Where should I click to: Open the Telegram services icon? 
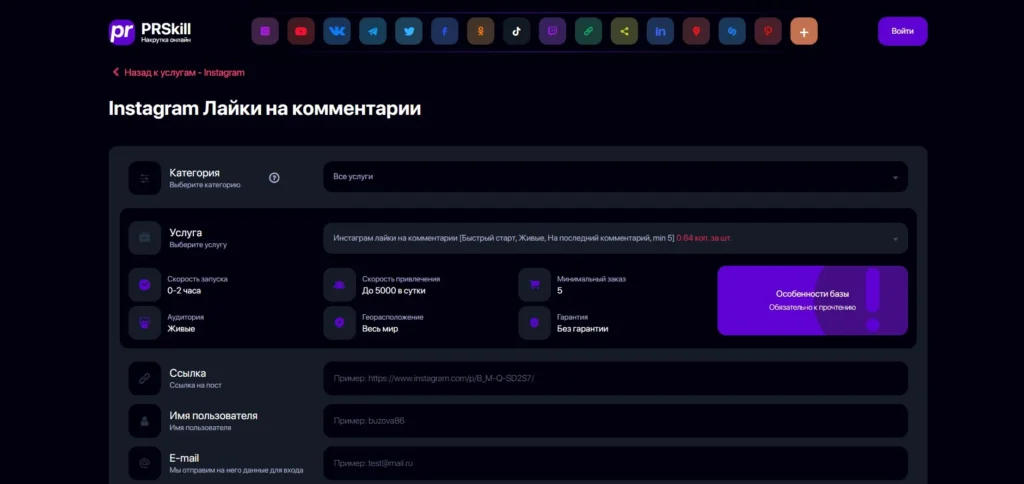click(x=373, y=31)
